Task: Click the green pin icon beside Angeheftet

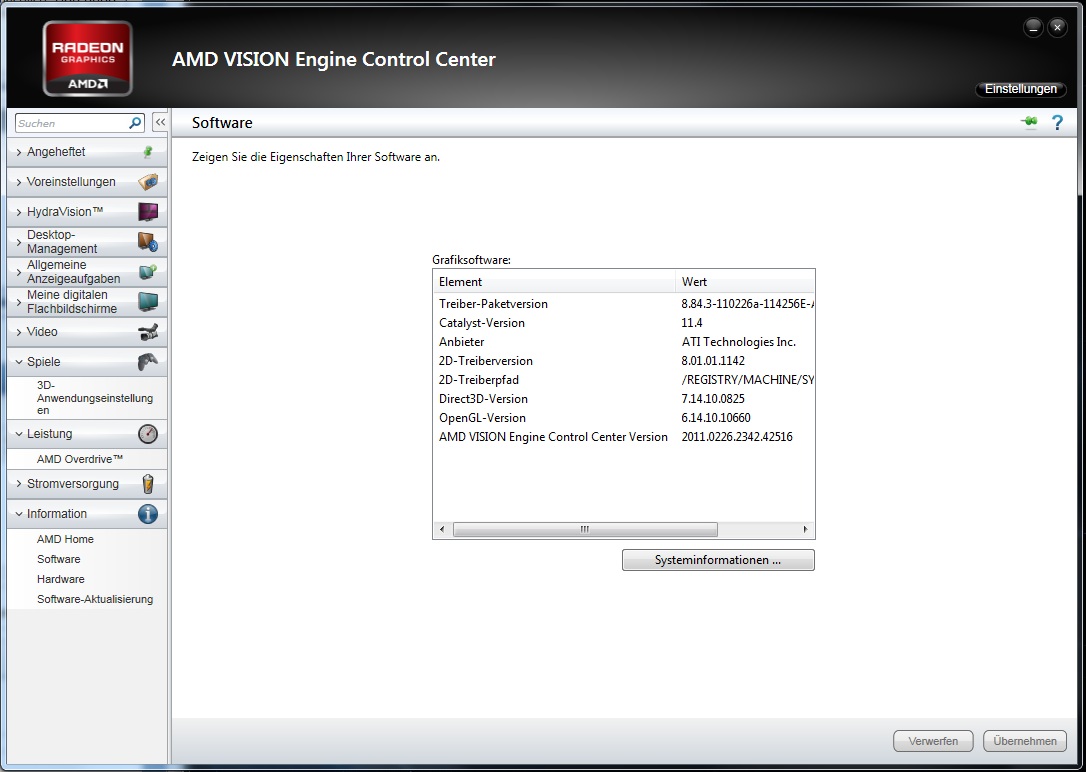Action: pos(148,152)
